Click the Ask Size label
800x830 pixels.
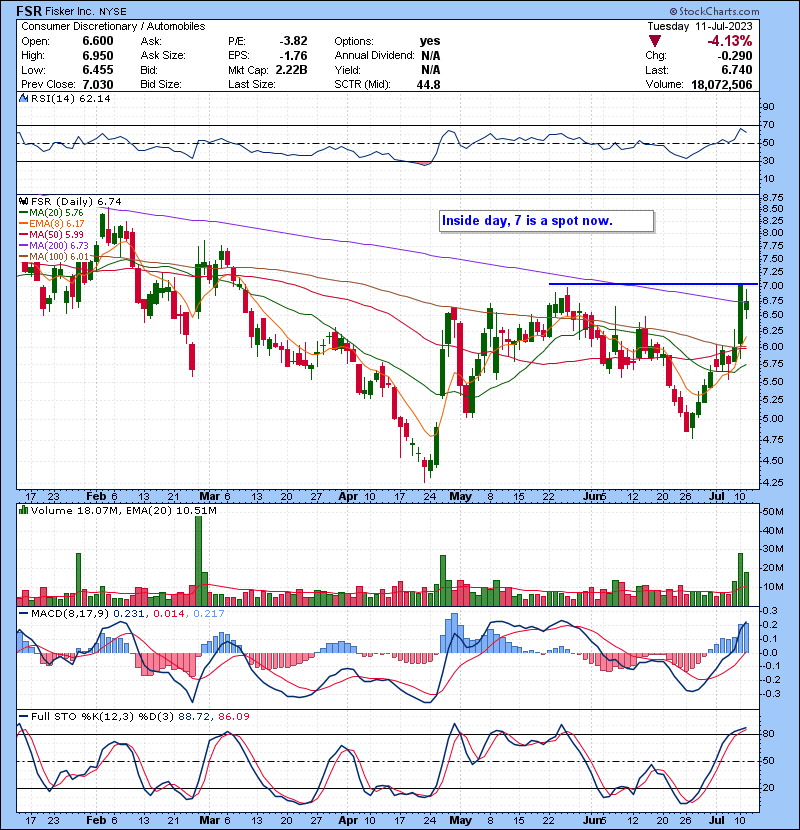click(x=163, y=56)
